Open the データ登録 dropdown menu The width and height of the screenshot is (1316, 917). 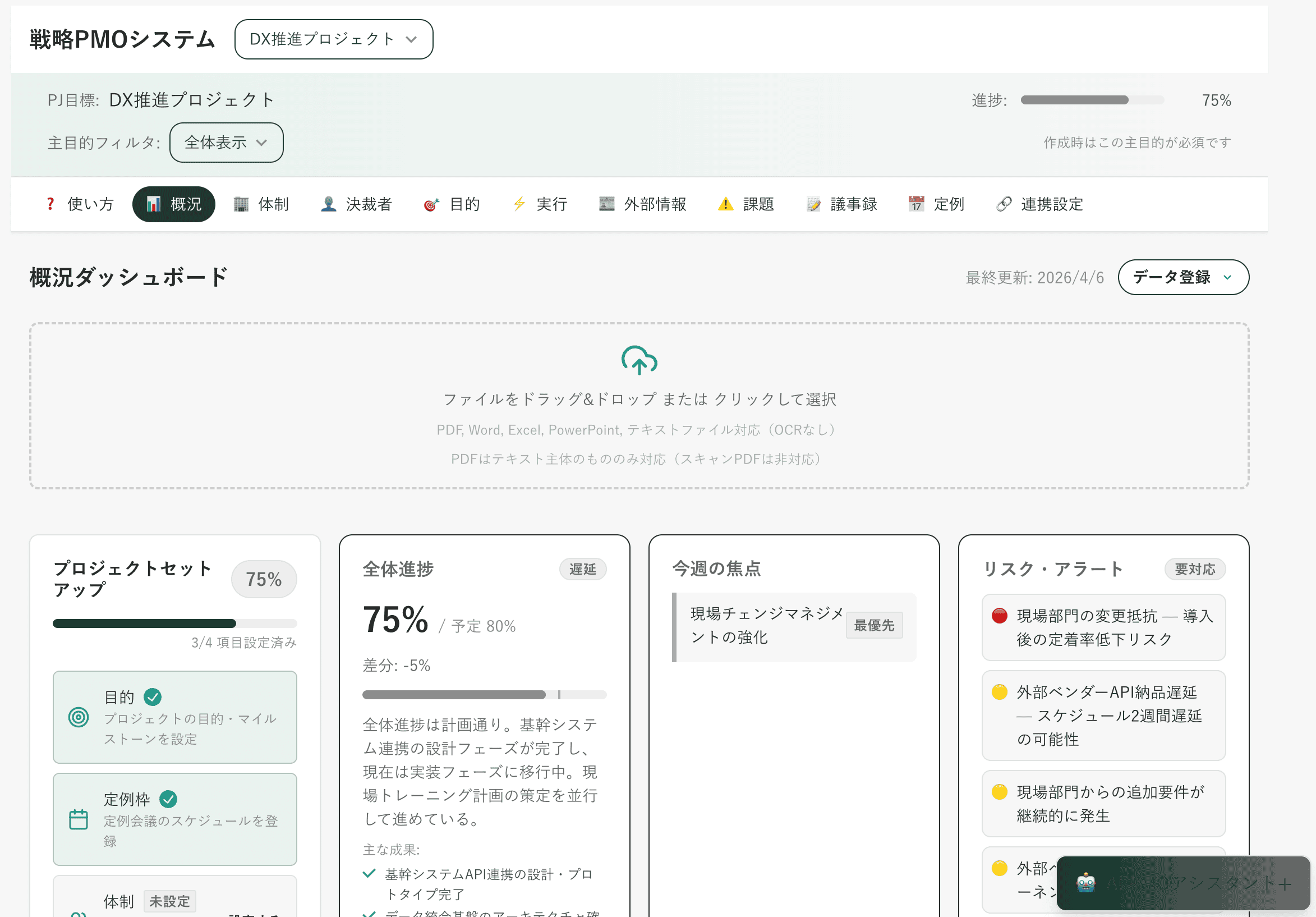pos(1184,277)
